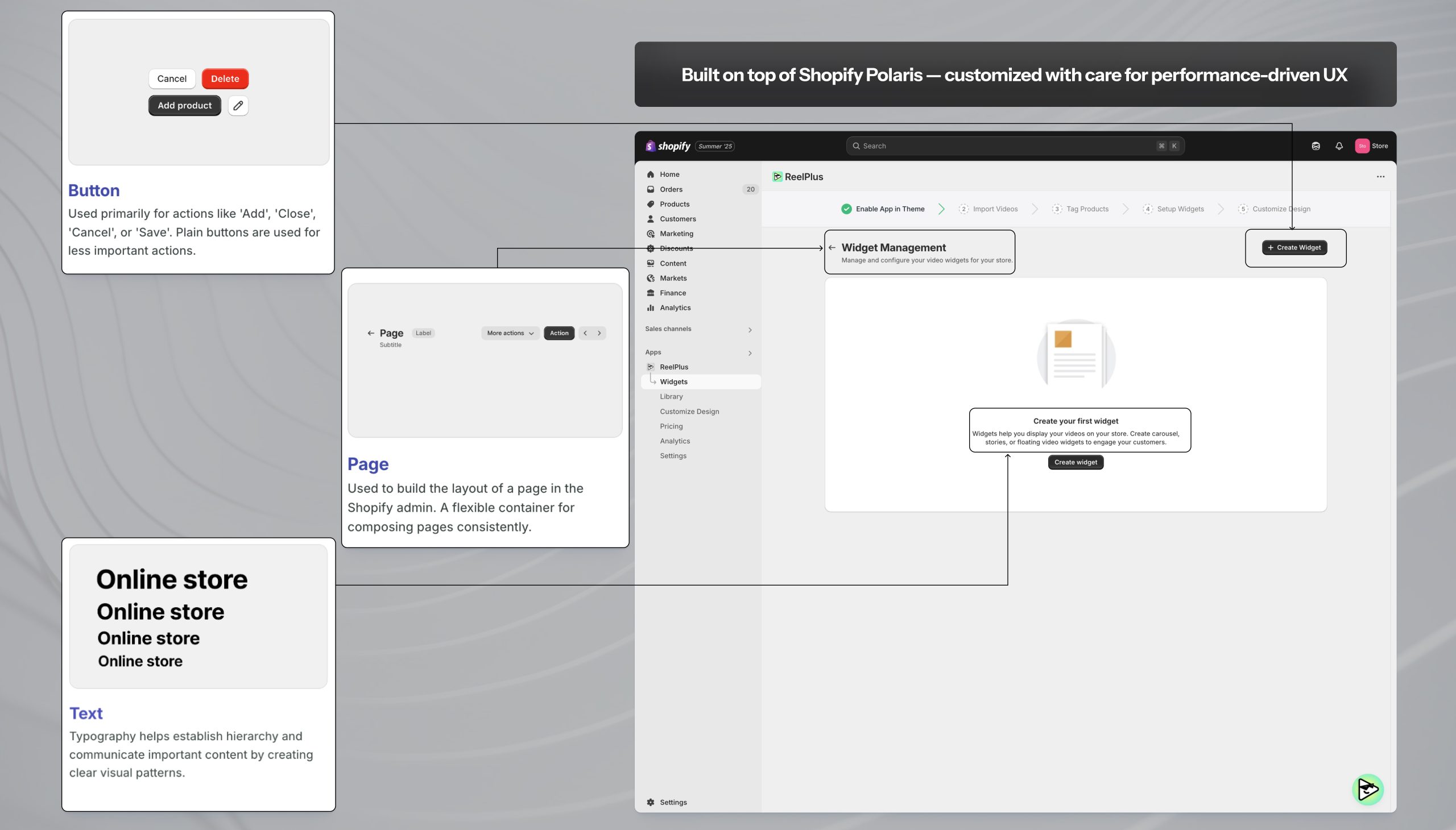The width and height of the screenshot is (1456, 830).
Task: Click the next page arrow in Page example
Action: 599,333
